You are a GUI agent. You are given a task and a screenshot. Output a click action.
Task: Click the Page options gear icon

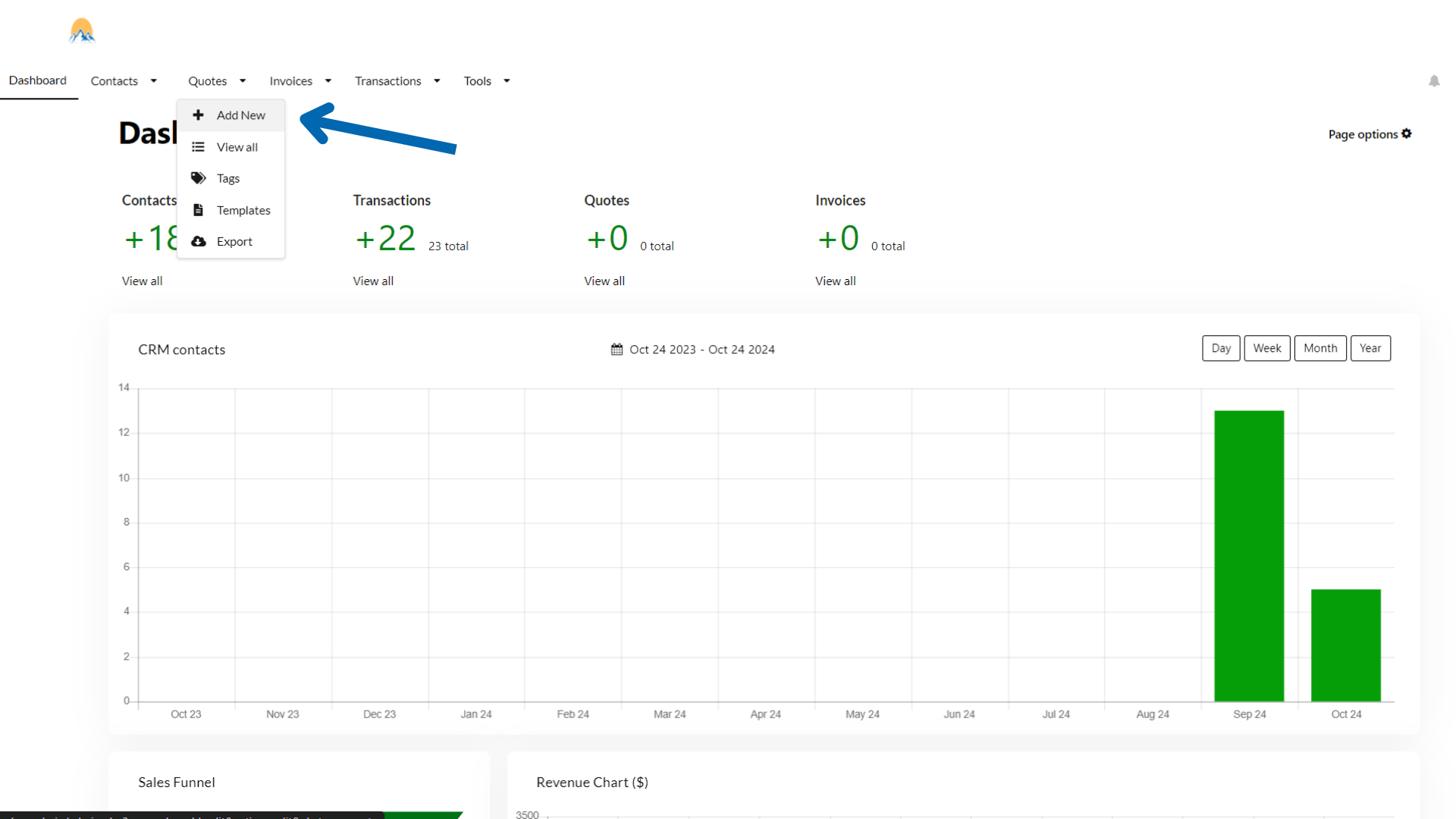[x=1407, y=133]
